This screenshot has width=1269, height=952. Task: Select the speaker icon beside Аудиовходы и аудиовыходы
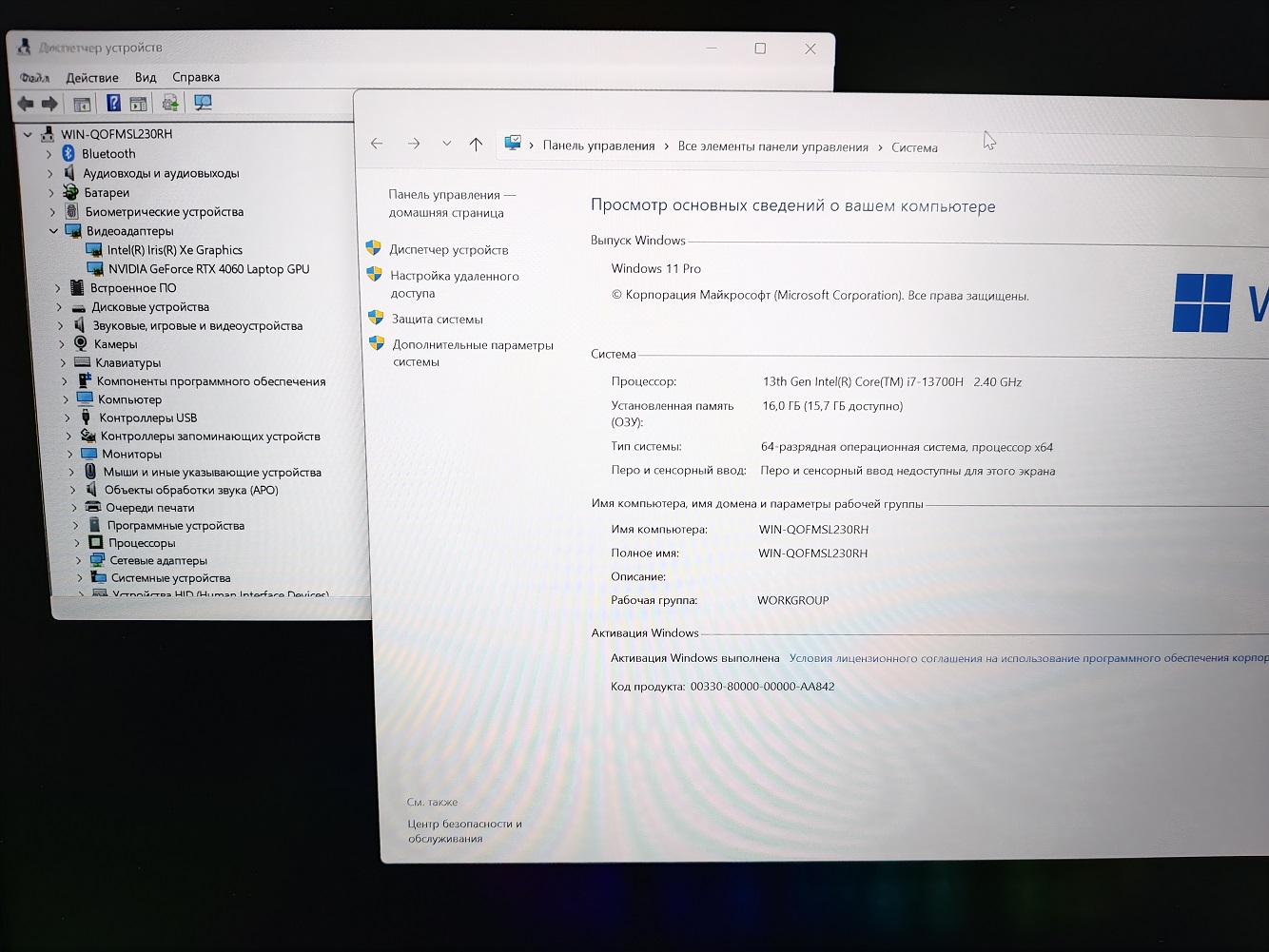(x=69, y=173)
